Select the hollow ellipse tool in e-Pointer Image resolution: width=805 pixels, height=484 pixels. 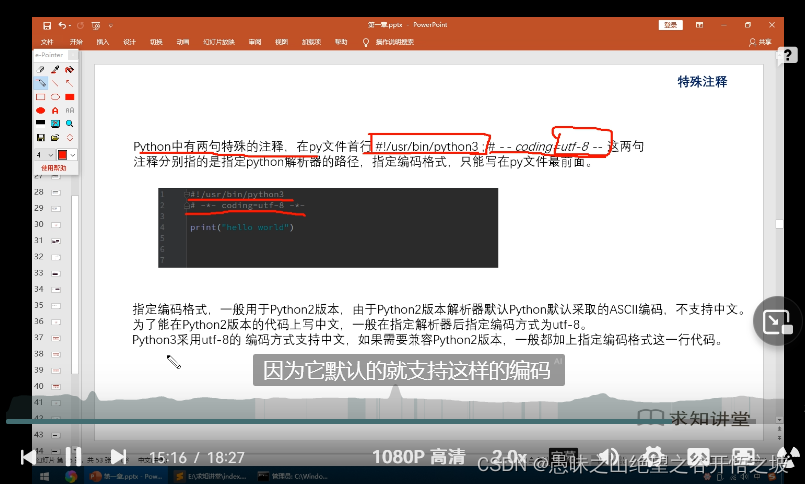[55, 96]
